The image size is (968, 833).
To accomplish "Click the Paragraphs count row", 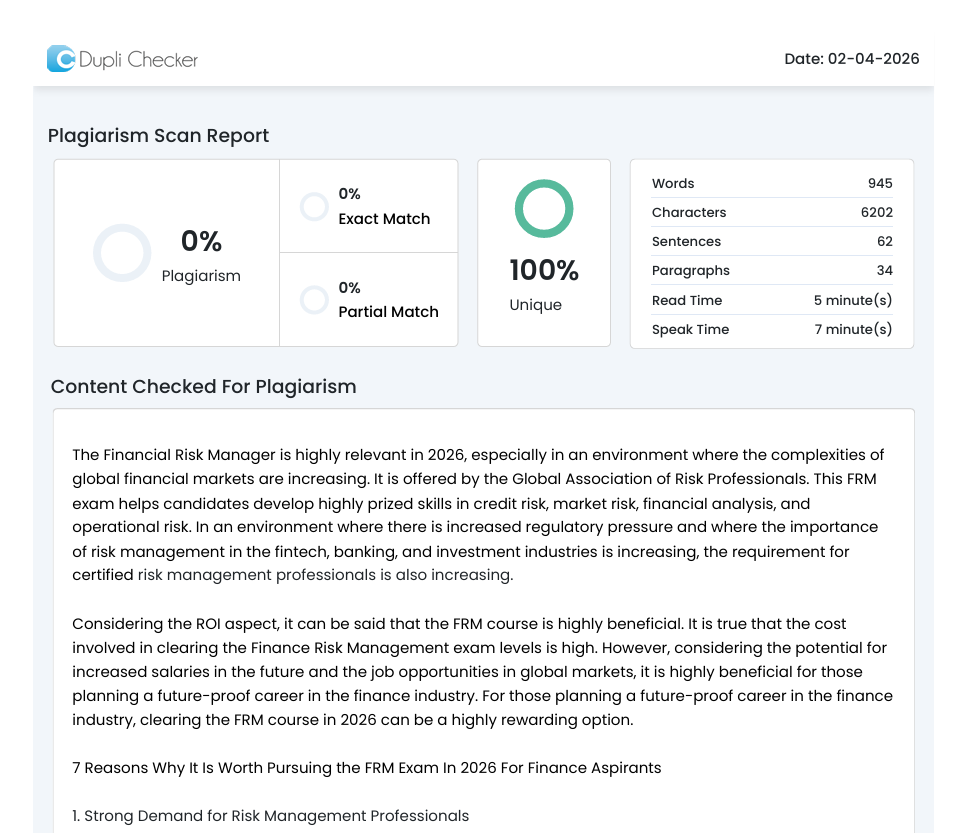I will [x=771, y=271].
